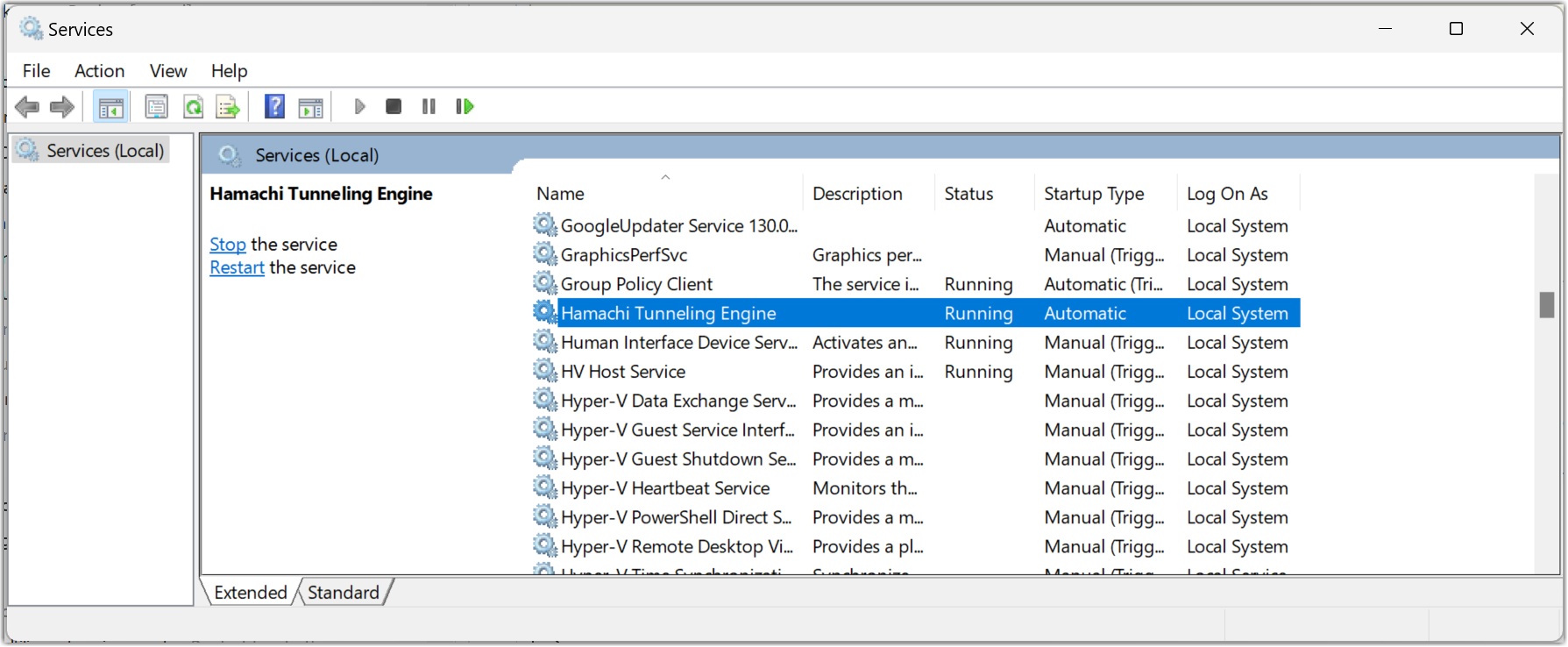Open the Help menu
1568x647 pixels.
[x=229, y=71]
